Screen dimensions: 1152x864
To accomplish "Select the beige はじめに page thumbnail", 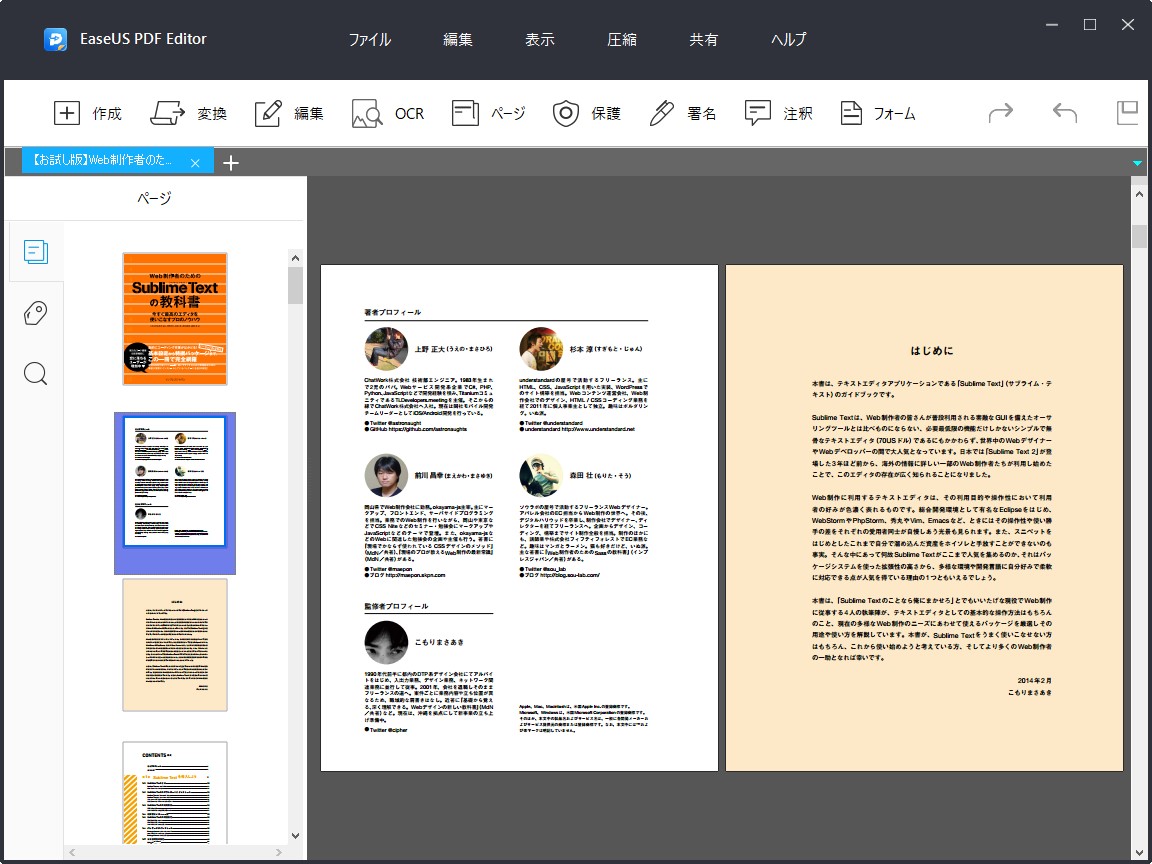I will [175, 645].
